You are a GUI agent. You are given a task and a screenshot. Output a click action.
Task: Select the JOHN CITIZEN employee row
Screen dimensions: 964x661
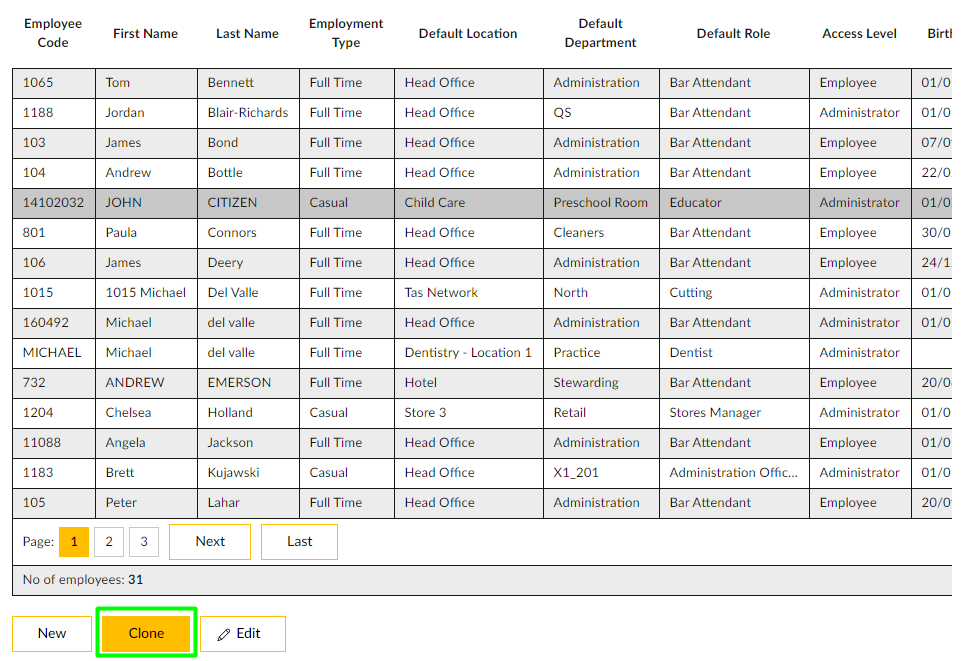tap(232, 203)
